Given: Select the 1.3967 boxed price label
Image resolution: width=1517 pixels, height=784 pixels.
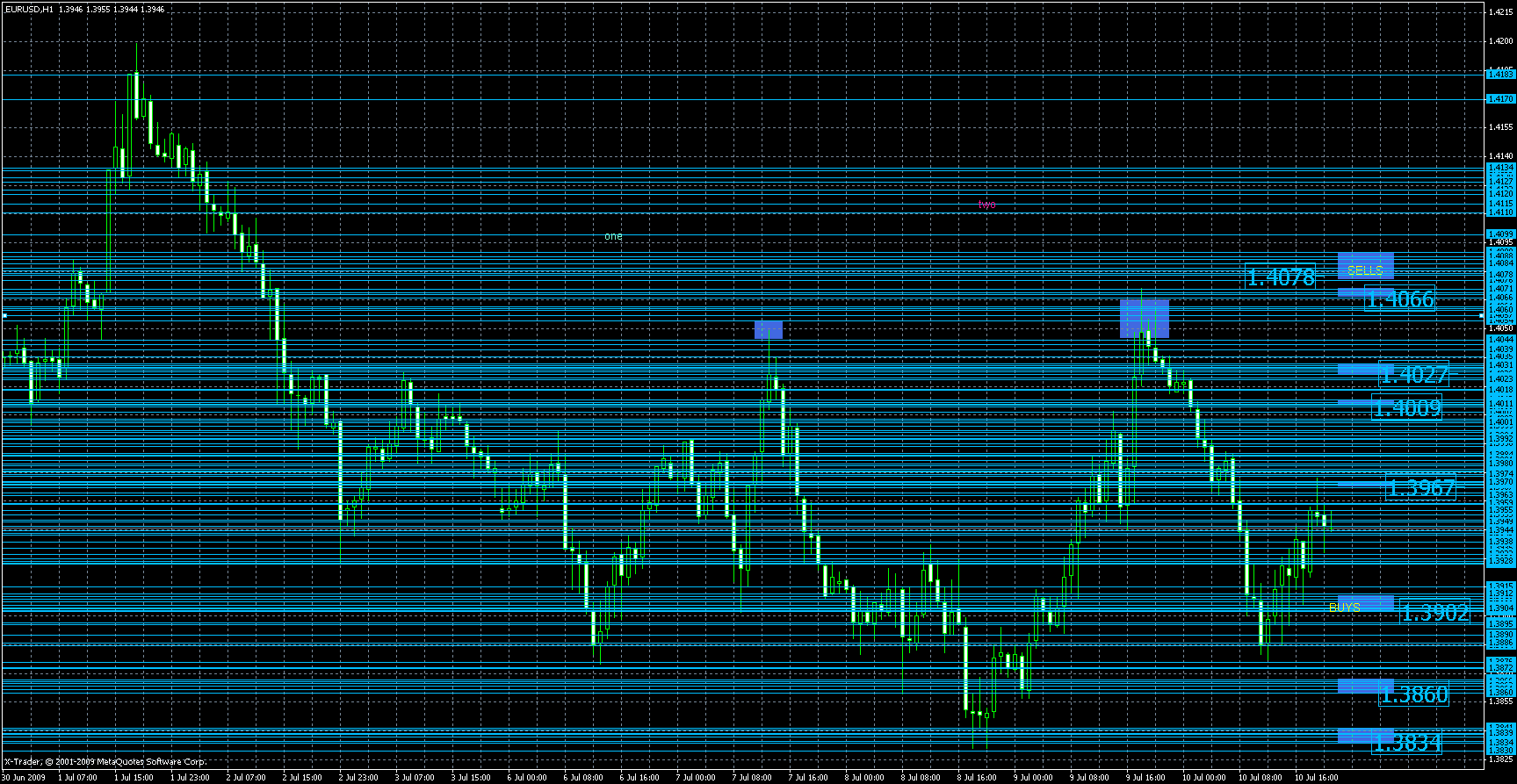Looking at the screenshot, I should tap(1420, 487).
